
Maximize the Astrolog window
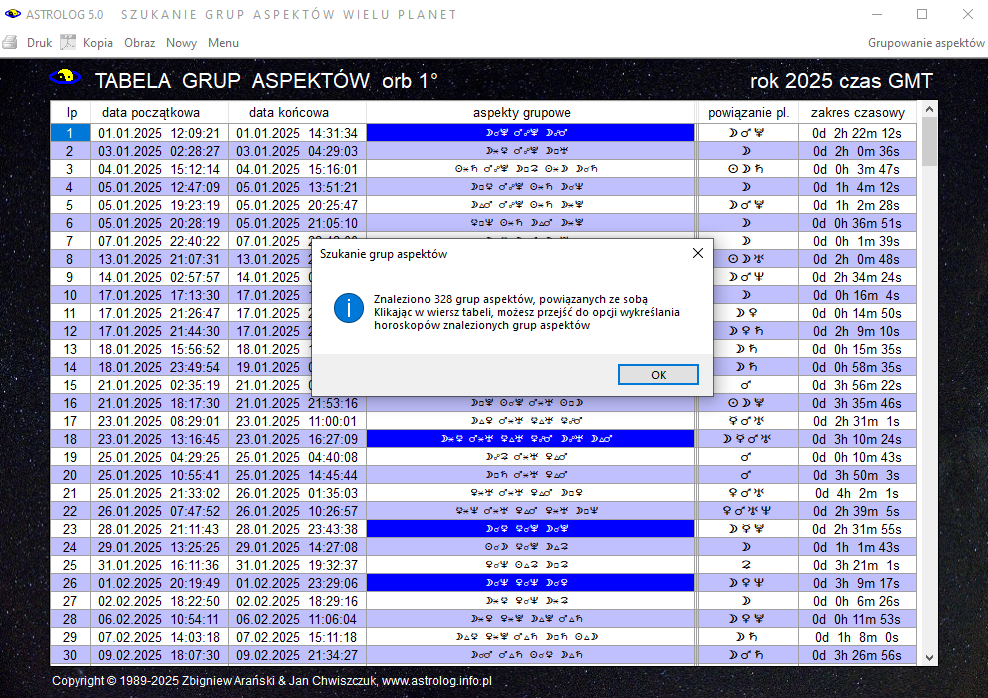pyautogui.click(x=921, y=14)
